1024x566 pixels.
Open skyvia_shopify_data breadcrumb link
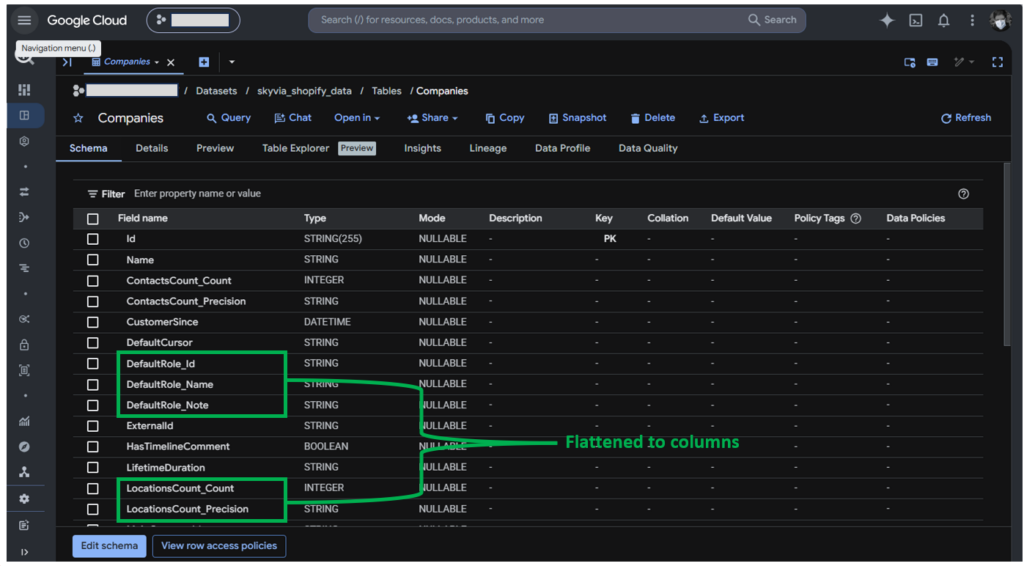point(304,91)
